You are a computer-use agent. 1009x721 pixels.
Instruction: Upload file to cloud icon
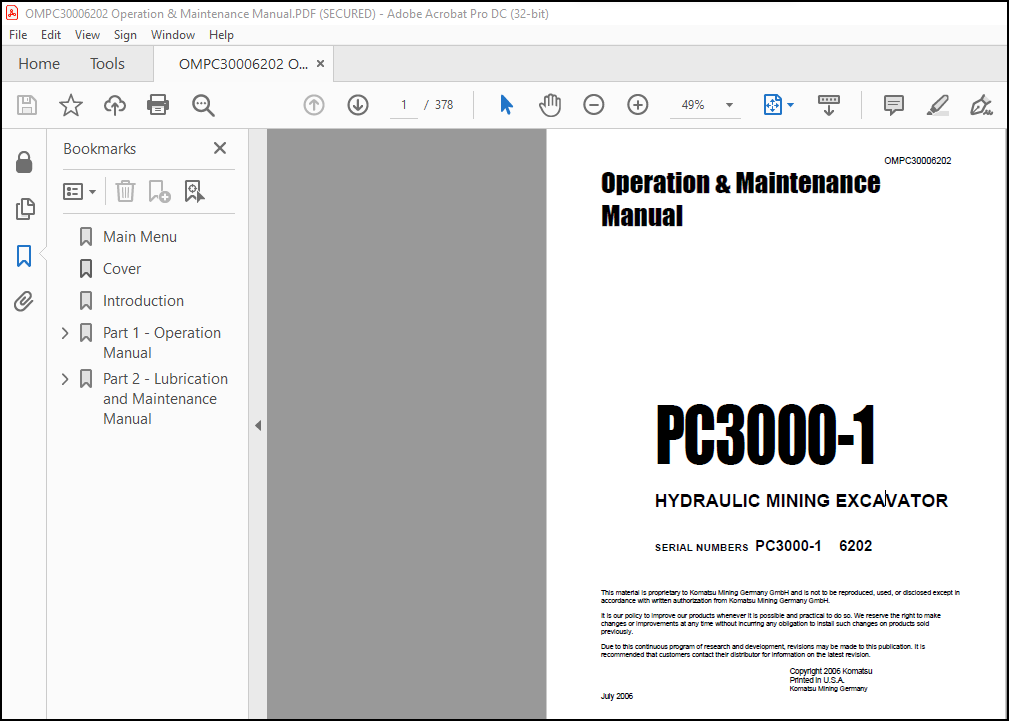point(115,105)
